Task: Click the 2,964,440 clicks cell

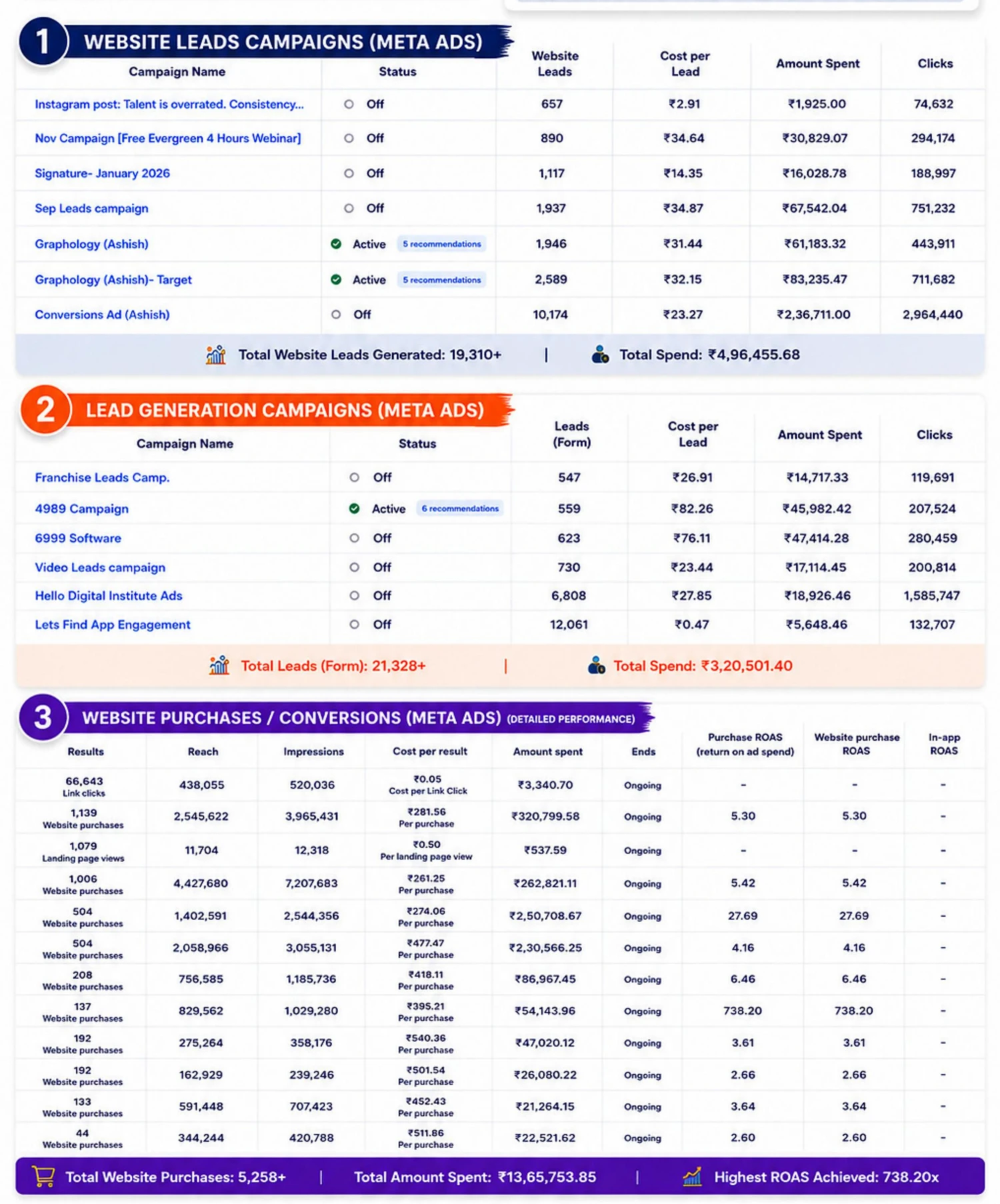Action: [933, 314]
